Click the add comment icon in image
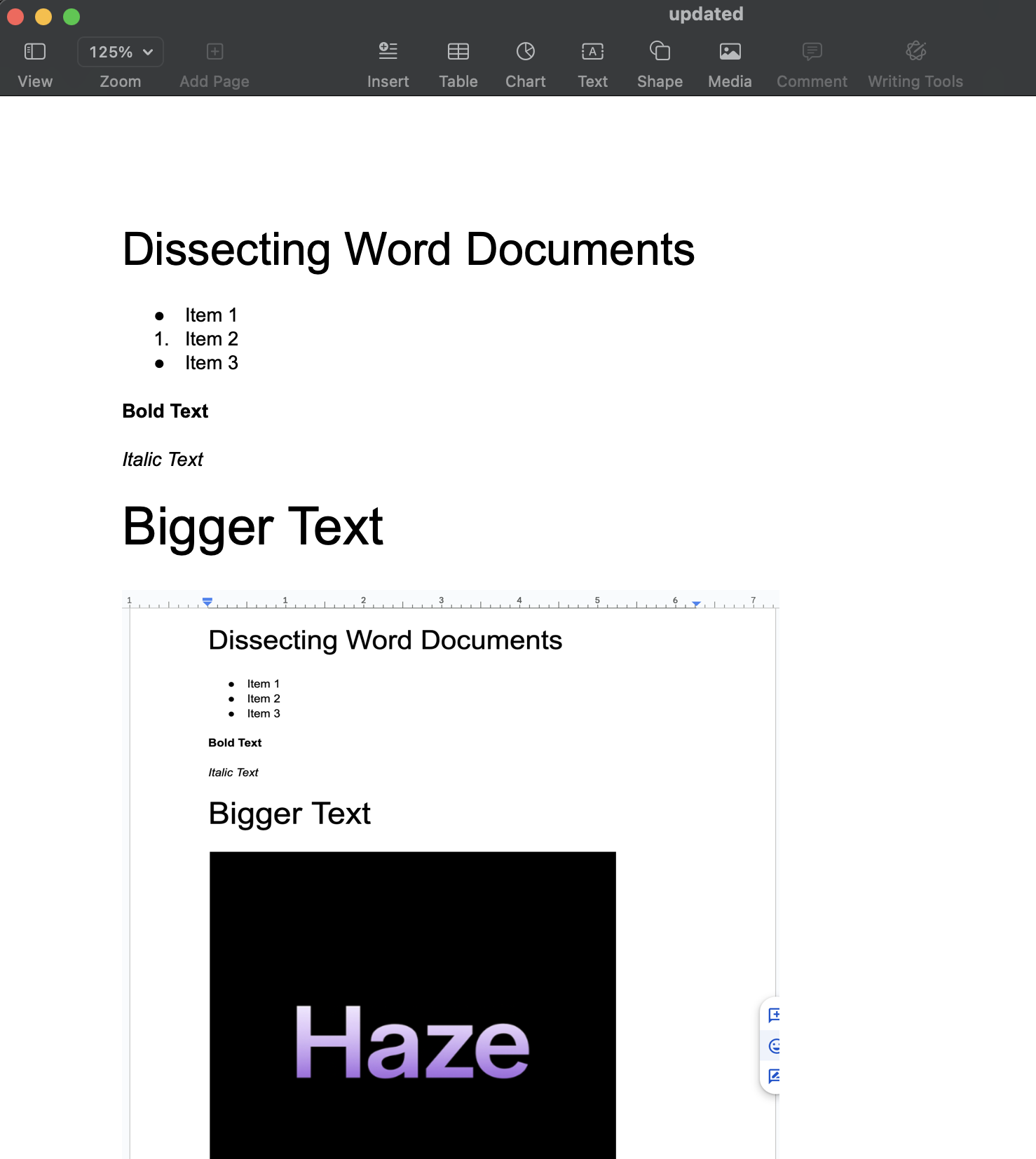 (x=774, y=1015)
